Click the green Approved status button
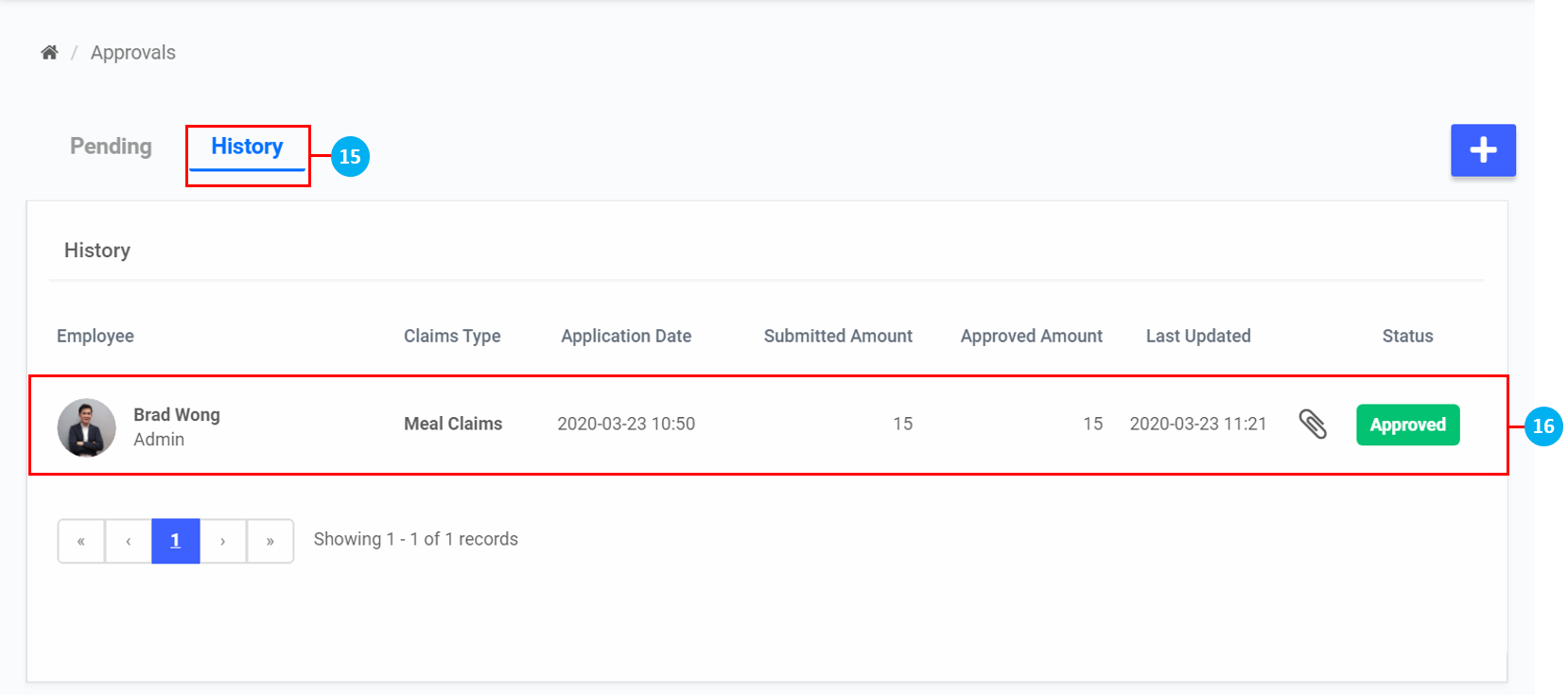The image size is (1568, 695). point(1407,425)
